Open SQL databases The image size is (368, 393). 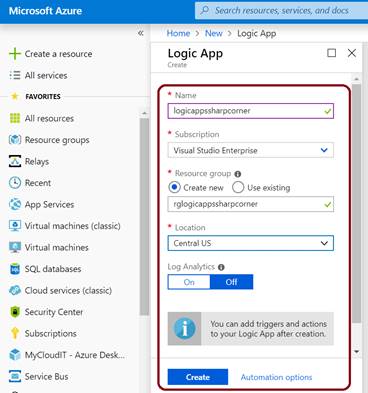(x=53, y=269)
